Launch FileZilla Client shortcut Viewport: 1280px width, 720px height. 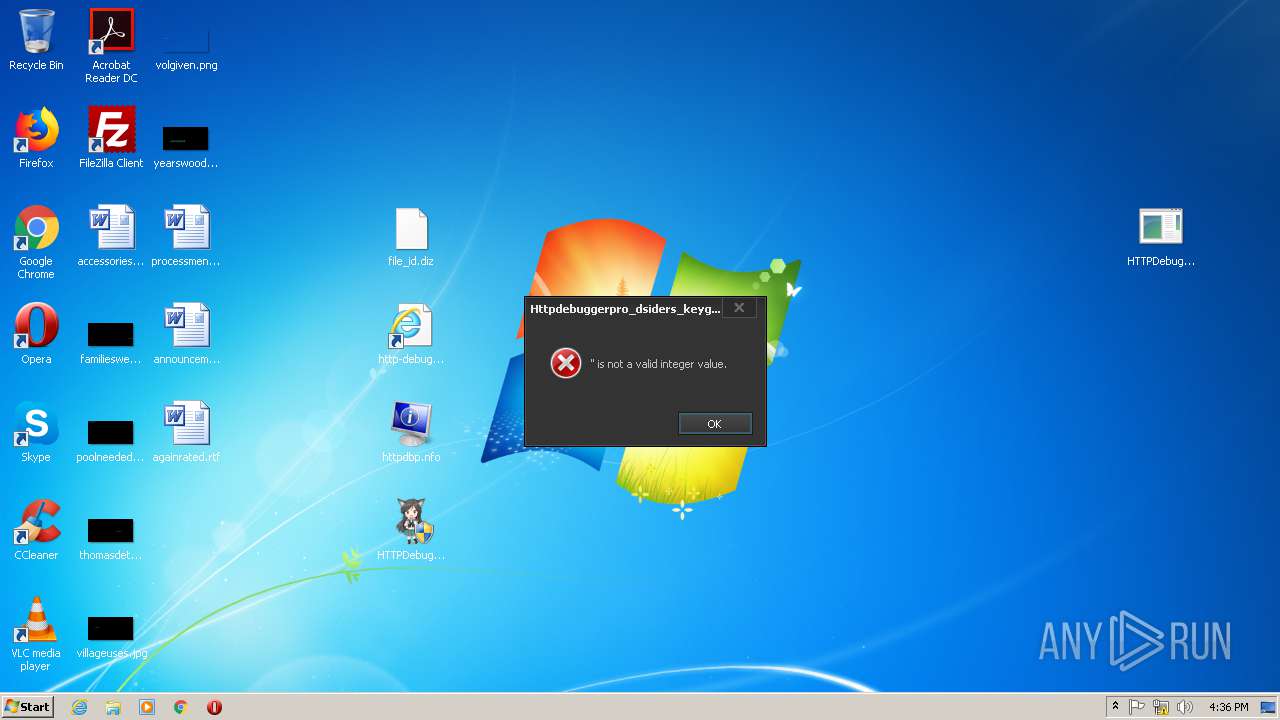pos(111,138)
